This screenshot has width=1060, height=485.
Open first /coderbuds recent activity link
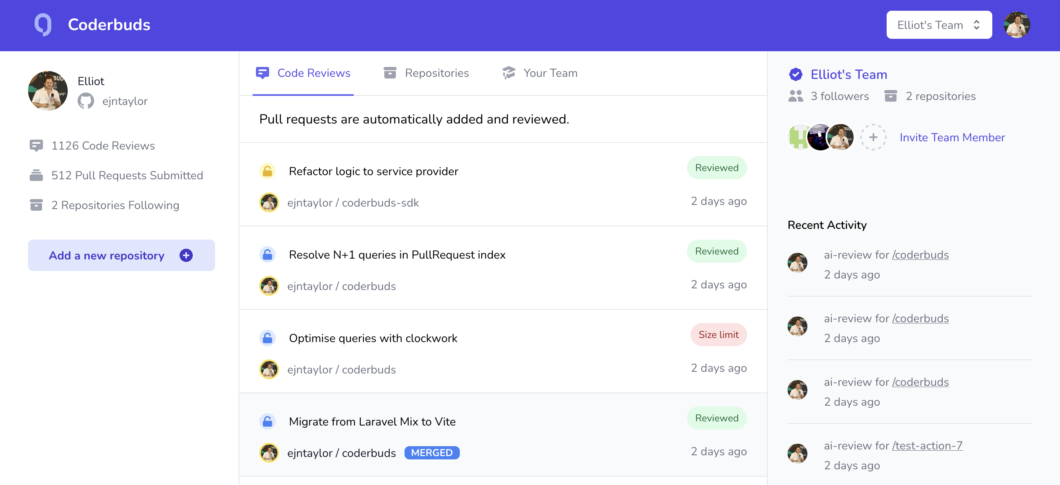click(920, 255)
